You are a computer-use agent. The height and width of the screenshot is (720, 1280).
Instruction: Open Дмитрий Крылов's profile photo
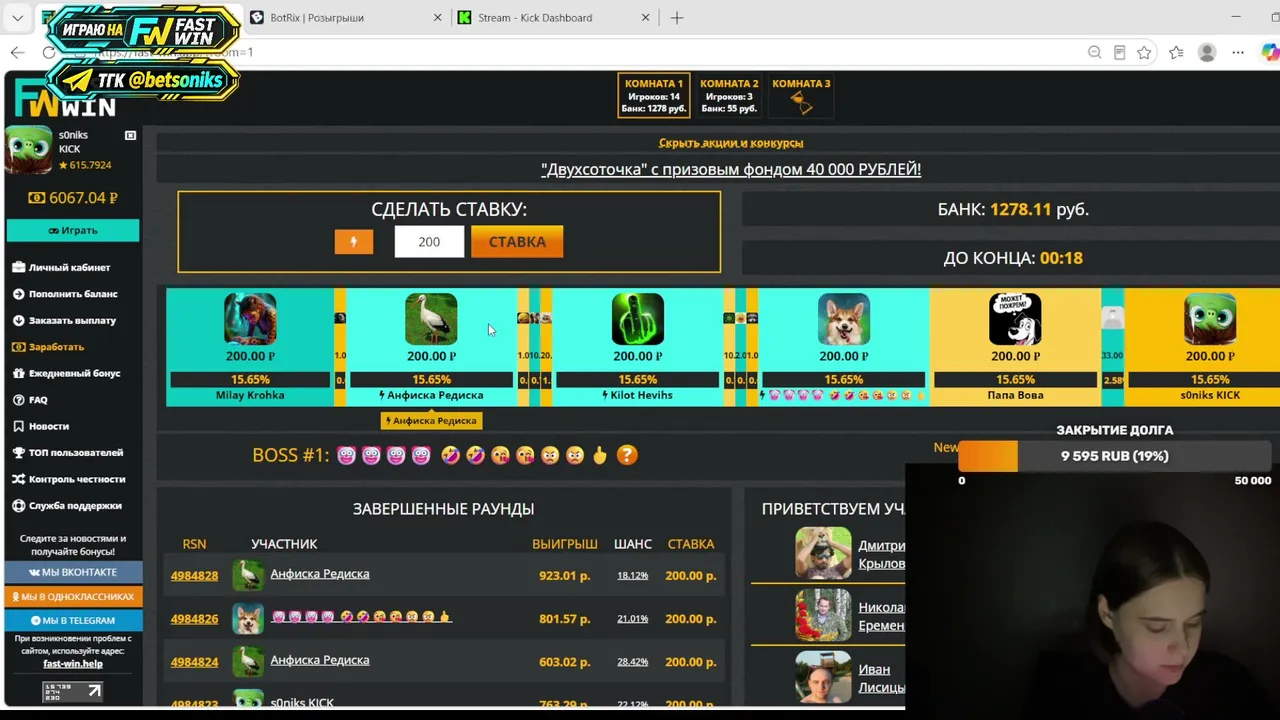point(823,553)
